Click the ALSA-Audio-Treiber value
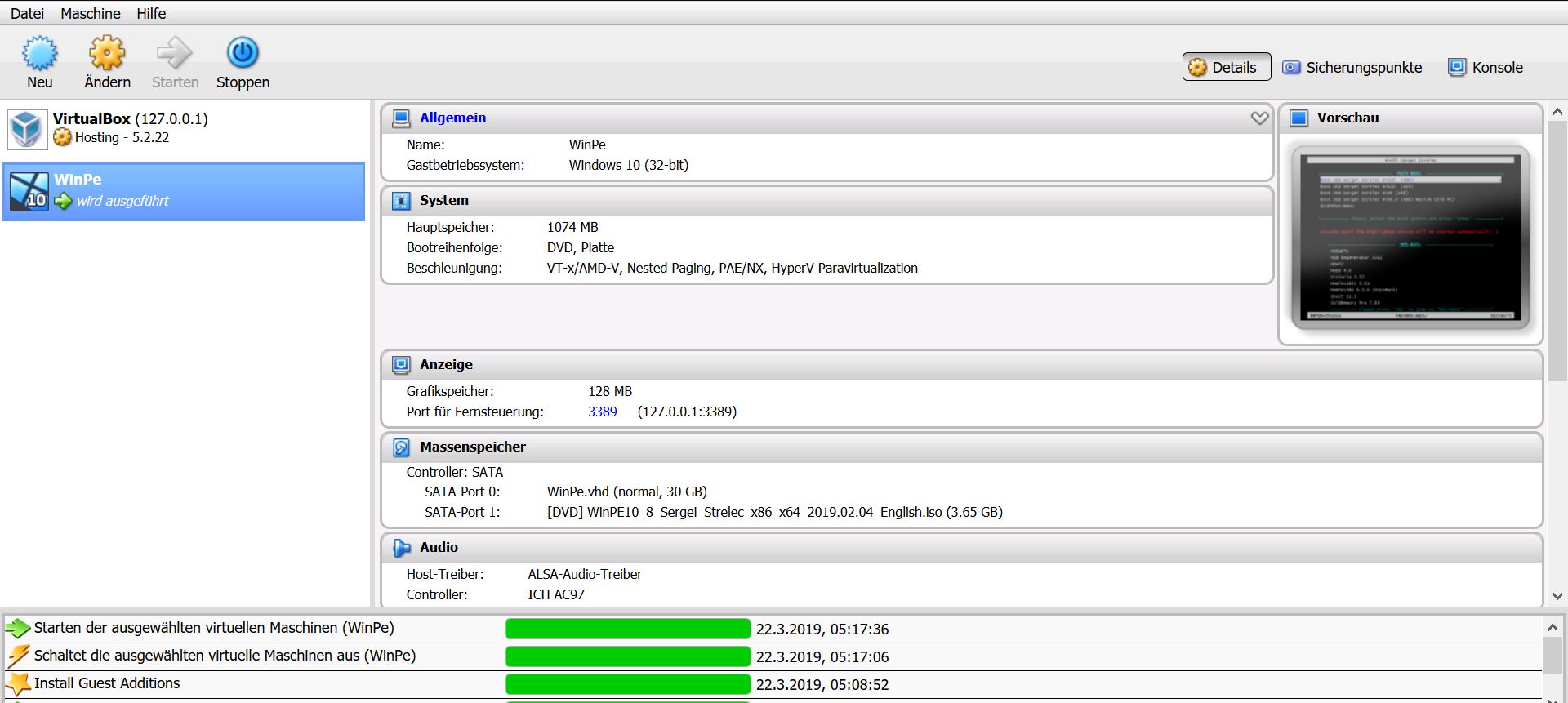 click(x=585, y=574)
